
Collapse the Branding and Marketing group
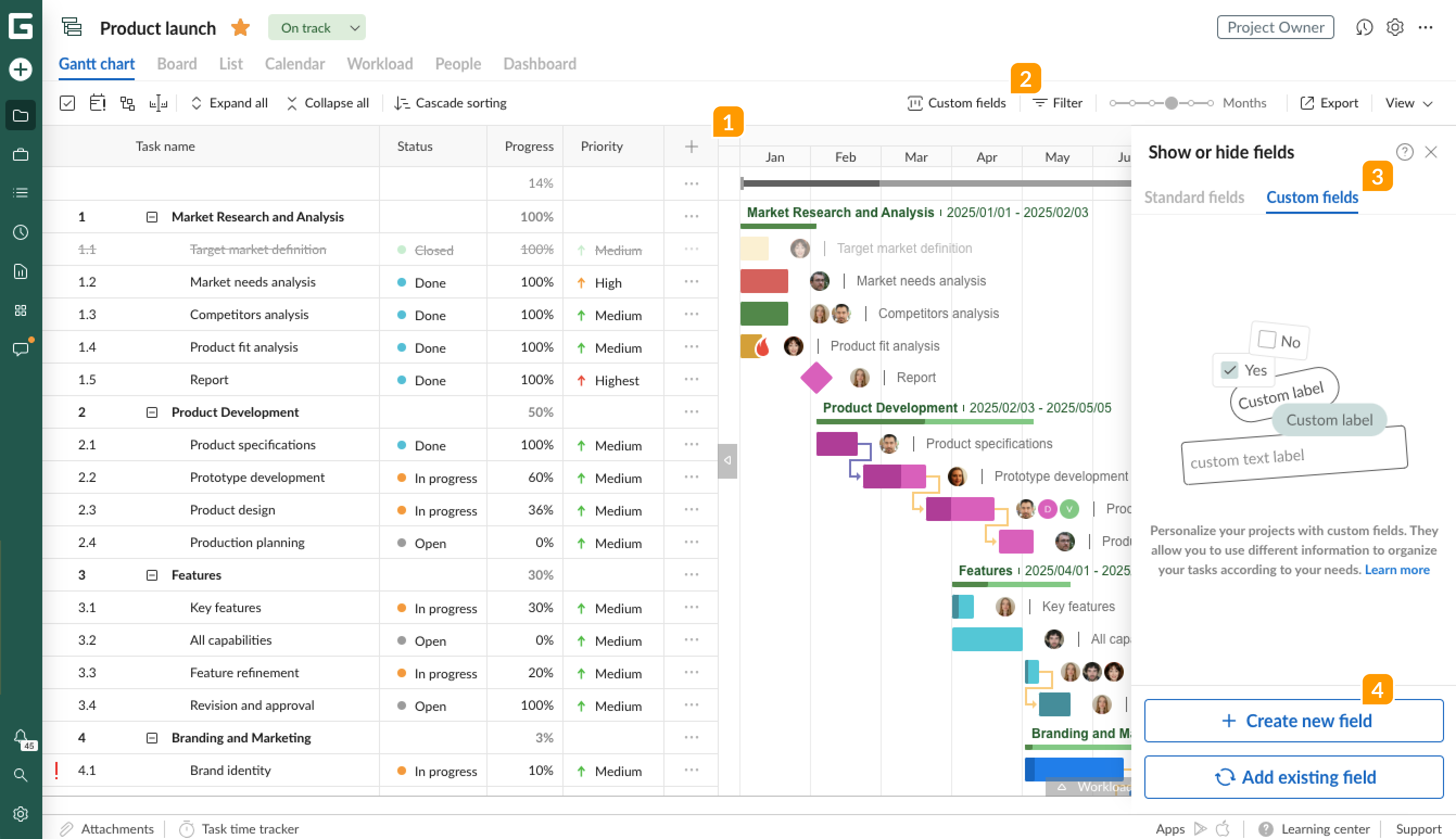pos(151,738)
